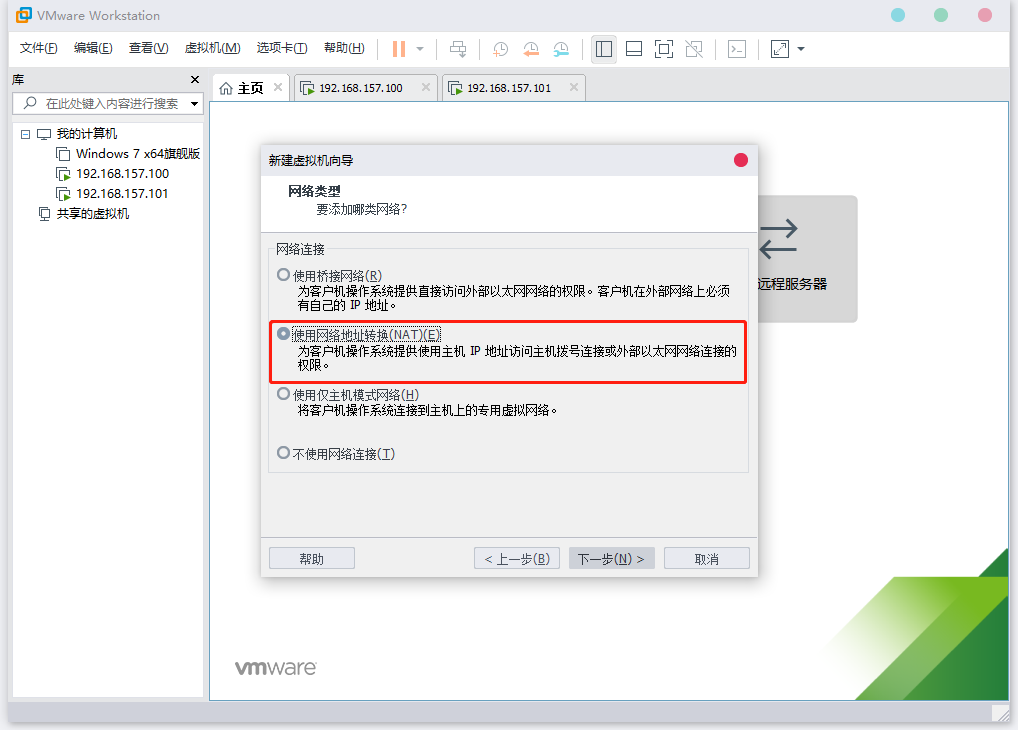The image size is (1018, 730).
Task: Revert to snapshot toolbar icon
Action: pyautogui.click(x=531, y=49)
